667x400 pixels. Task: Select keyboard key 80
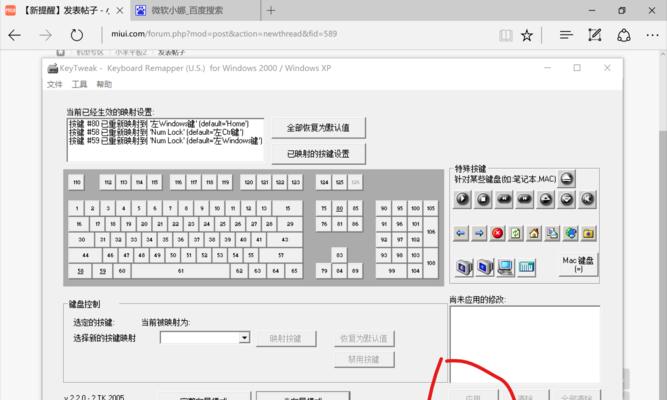[x=339, y=209]
